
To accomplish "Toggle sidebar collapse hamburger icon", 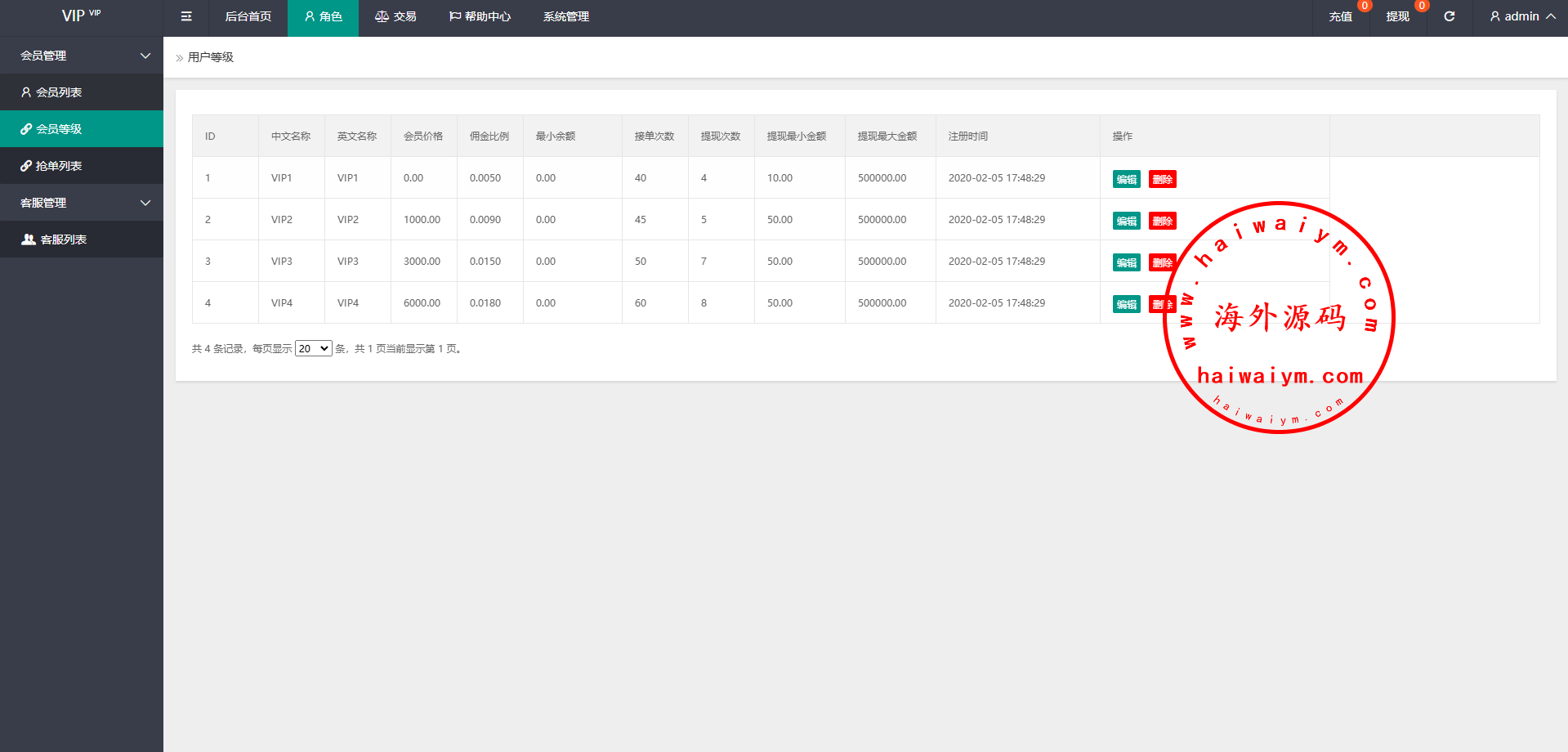I will click(x=186, y=16).
